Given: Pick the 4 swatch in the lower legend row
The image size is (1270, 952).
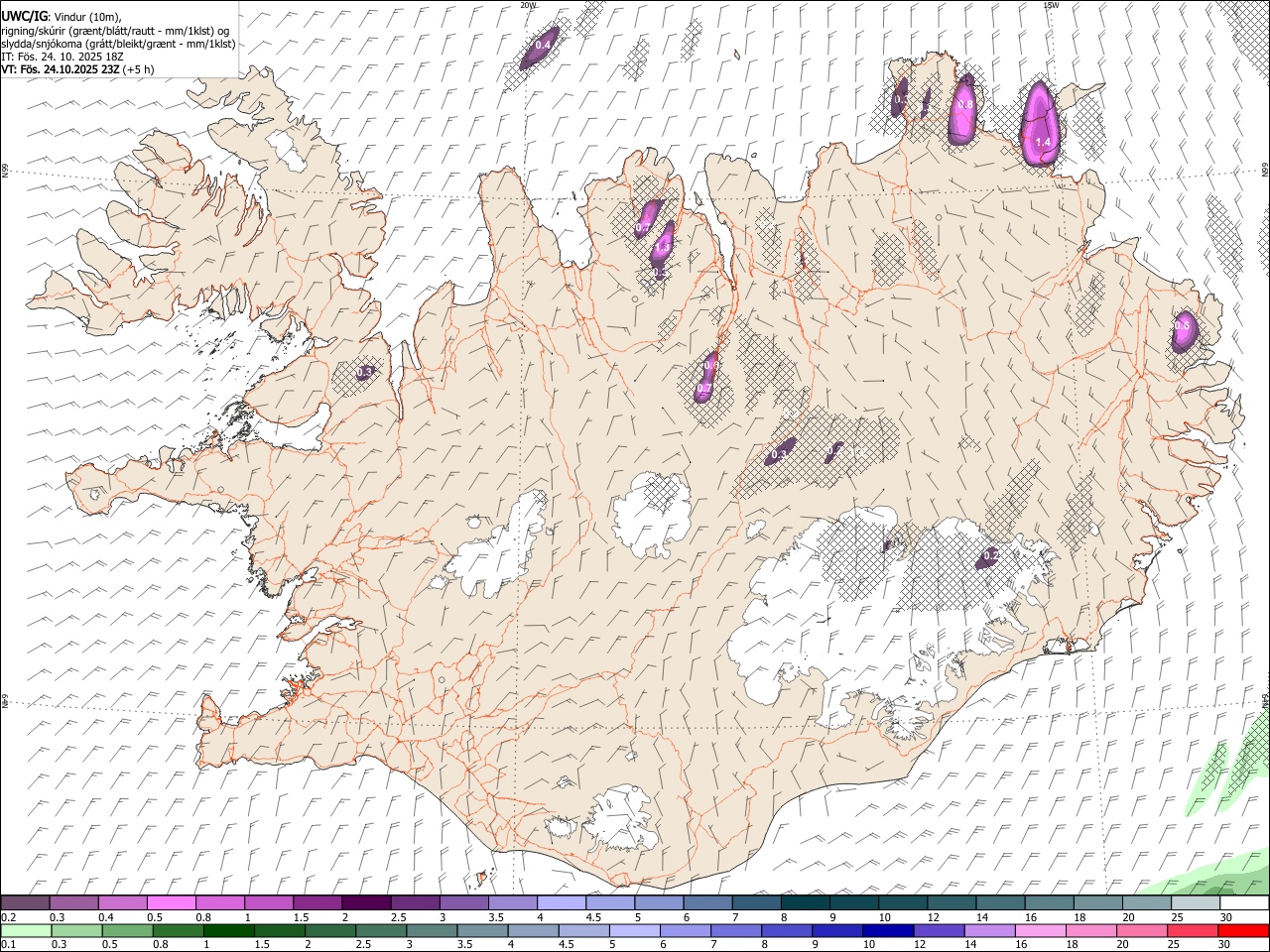Looking at the screenshot, I should 533,930.
